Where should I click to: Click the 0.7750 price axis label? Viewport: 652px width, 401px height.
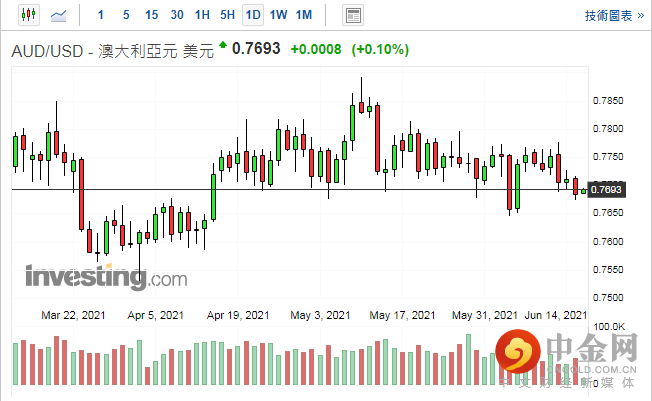tap(608, 157)
